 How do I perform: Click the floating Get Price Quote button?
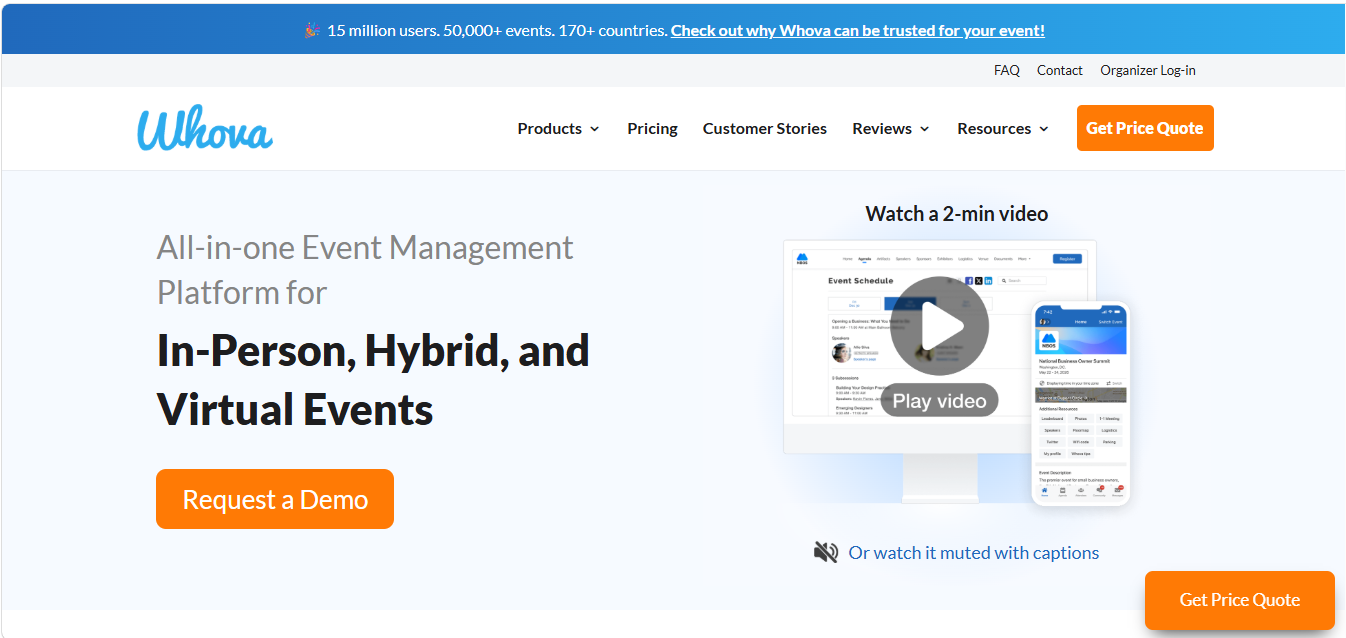(x=1239, y=599)
